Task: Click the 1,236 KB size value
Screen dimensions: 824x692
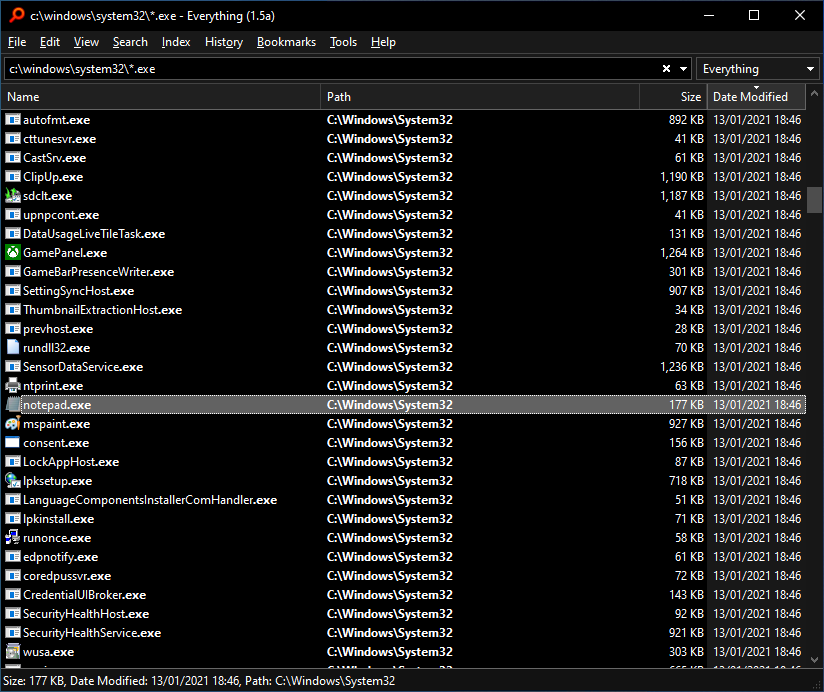Action: coord(682,367)
